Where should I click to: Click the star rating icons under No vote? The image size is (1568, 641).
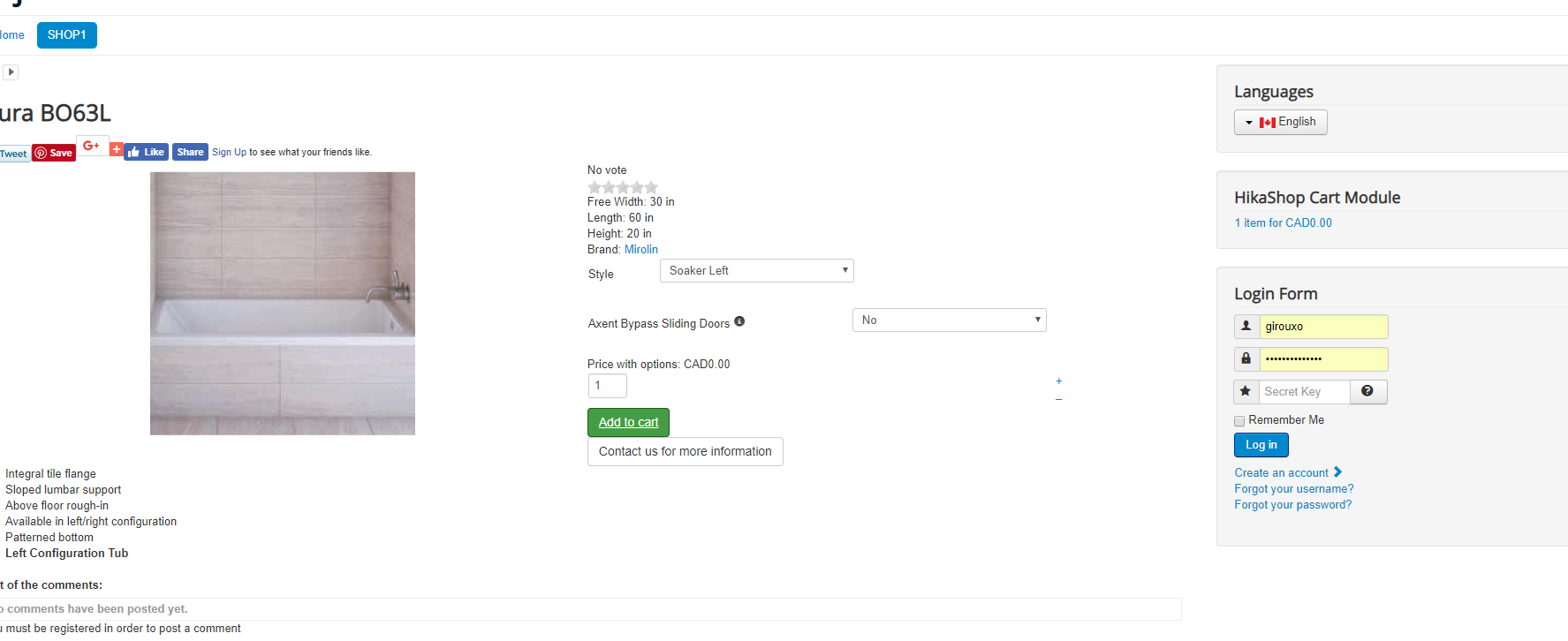tap(623, 186)
